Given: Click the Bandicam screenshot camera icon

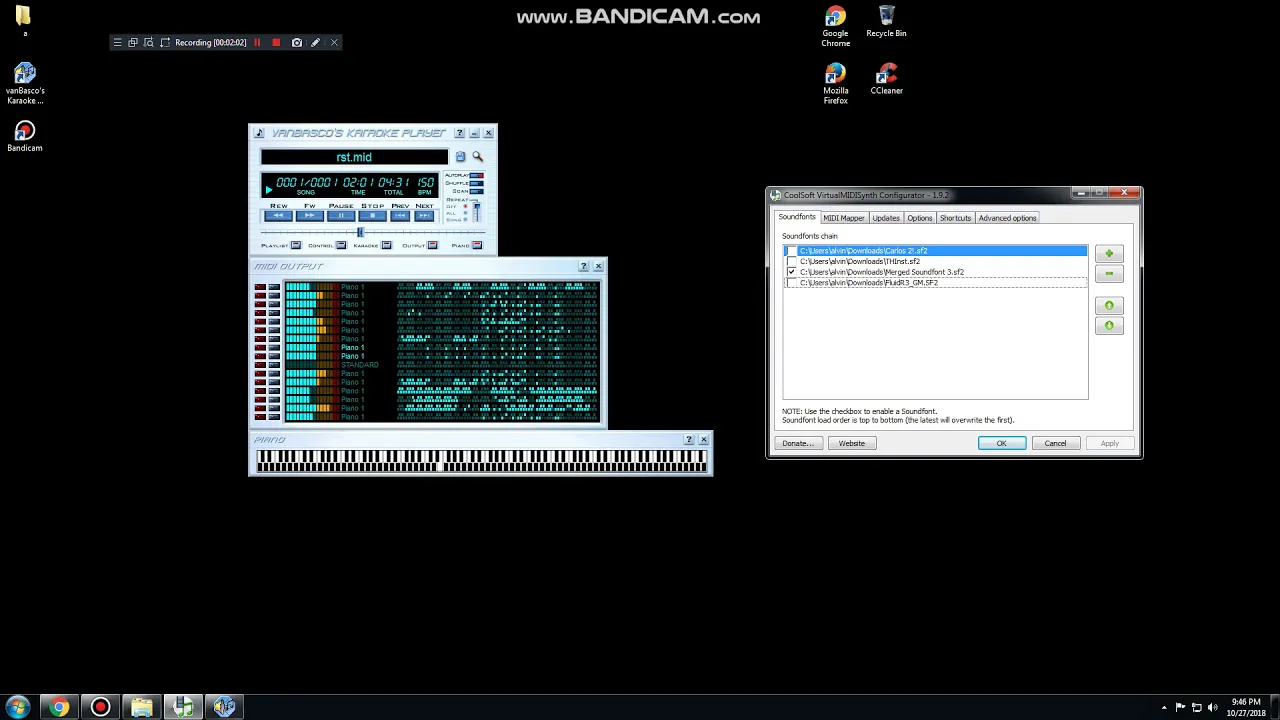Looking at the screenshot, I should (296, 43).
